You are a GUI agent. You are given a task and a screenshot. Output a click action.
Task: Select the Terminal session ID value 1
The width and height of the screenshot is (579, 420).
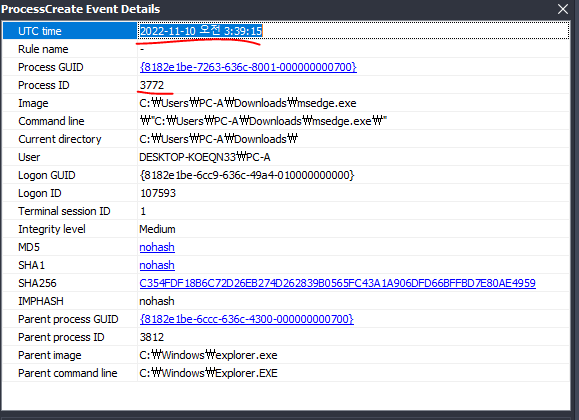click(x=143, y=211)
